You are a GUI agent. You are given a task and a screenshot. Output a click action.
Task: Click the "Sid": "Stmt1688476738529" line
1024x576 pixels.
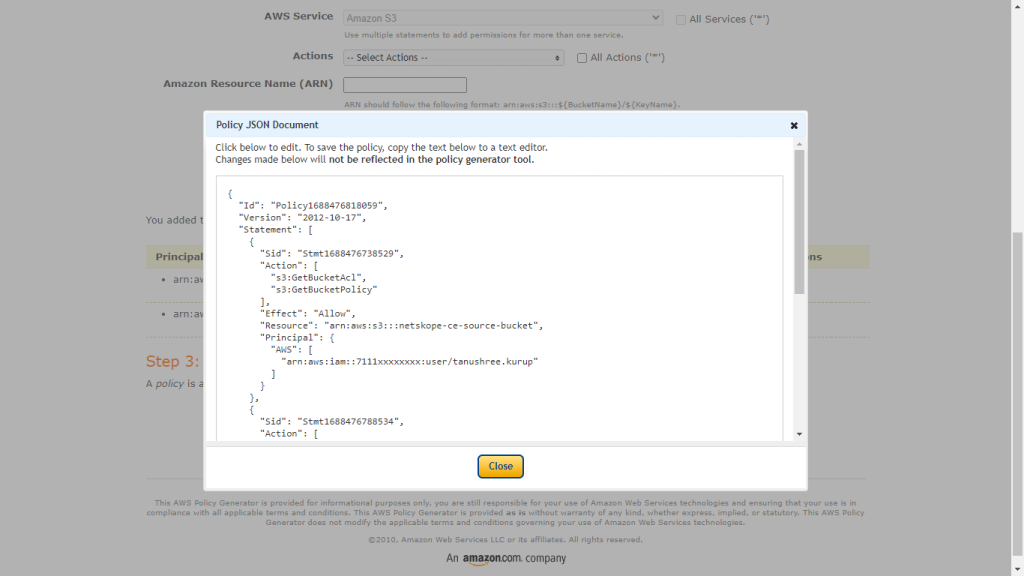tap(332, 253)
